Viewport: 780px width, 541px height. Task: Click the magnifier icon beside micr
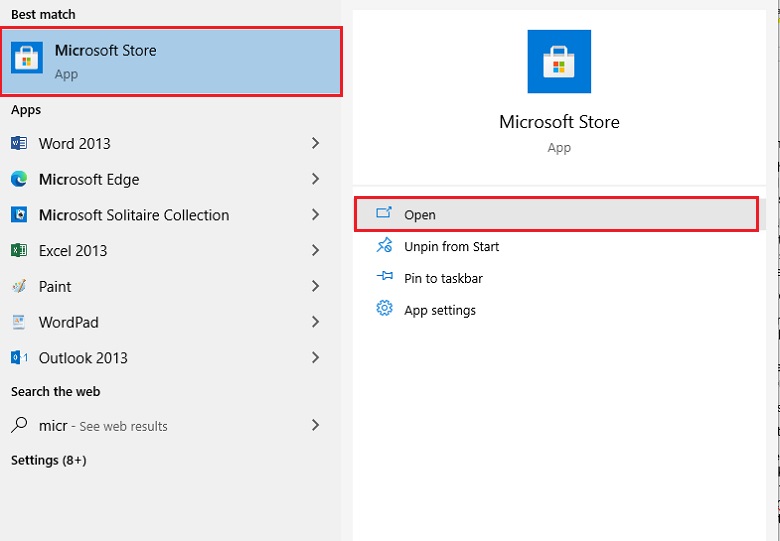19,425
